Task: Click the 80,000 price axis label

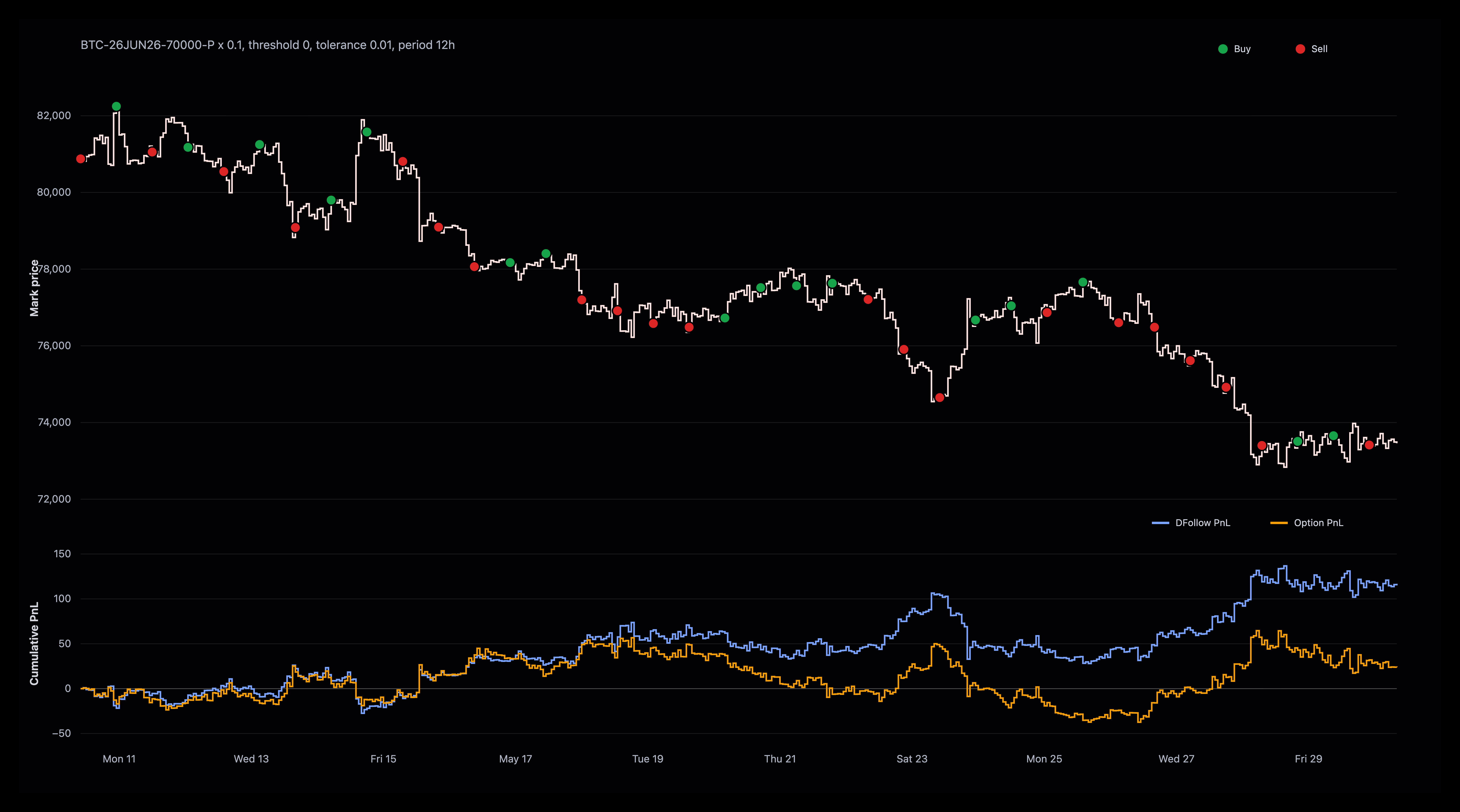Action: pos(54,192)
